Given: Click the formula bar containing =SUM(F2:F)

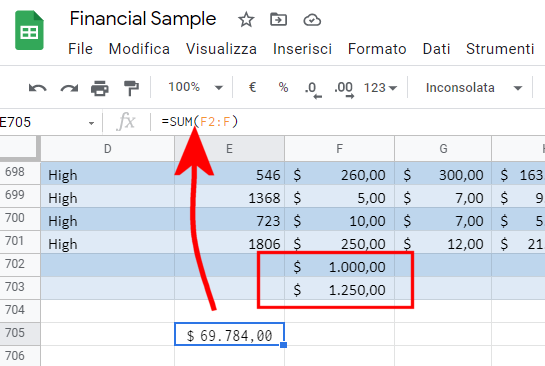Looking at the screenshot, I should pos(348,122).
